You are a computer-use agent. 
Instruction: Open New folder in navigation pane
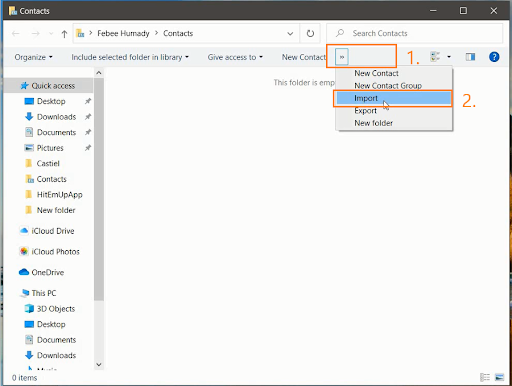coord(56,210)
